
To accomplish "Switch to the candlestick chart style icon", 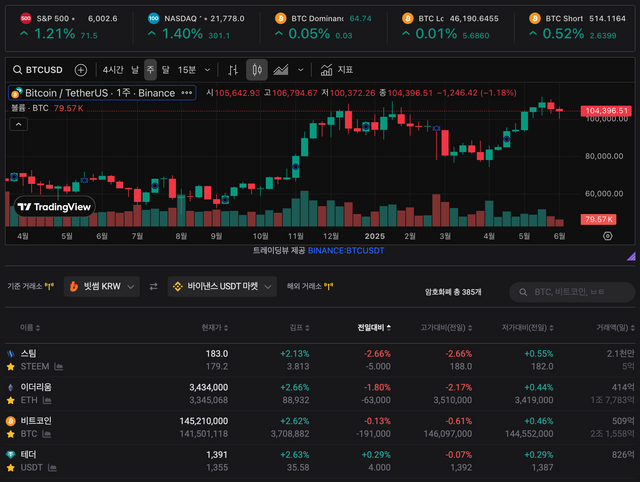I will 257,70.
